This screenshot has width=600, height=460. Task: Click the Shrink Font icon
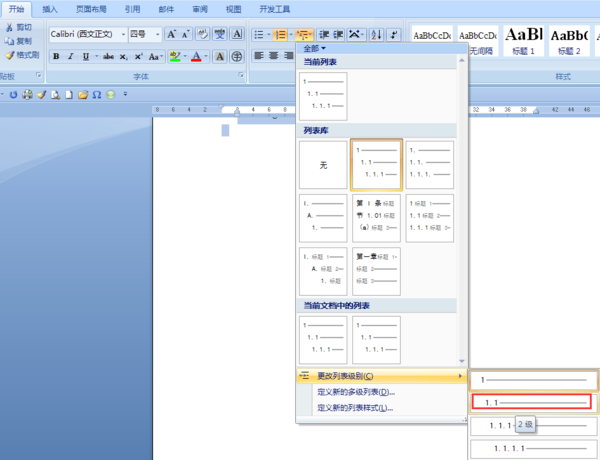[186, 34]
